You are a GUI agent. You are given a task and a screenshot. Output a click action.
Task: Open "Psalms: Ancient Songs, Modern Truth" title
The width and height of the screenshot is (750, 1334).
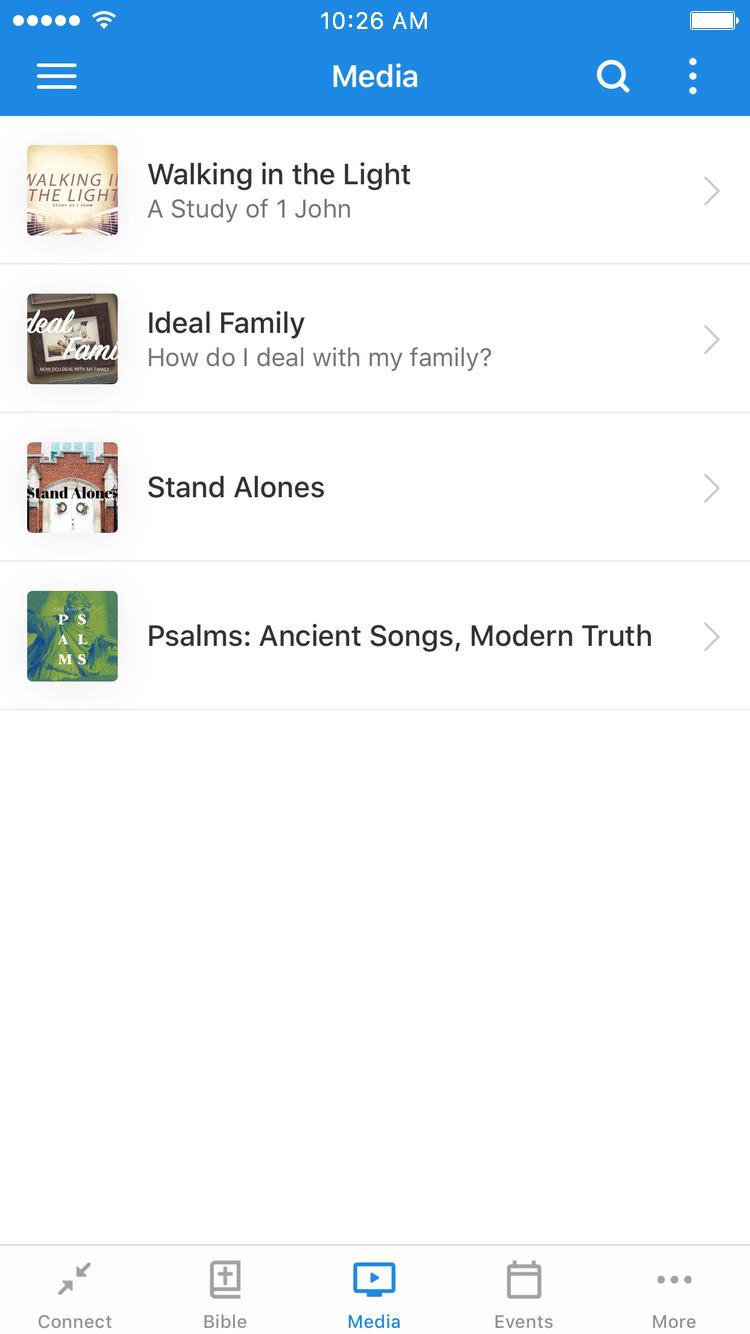[x=399, y=636]
